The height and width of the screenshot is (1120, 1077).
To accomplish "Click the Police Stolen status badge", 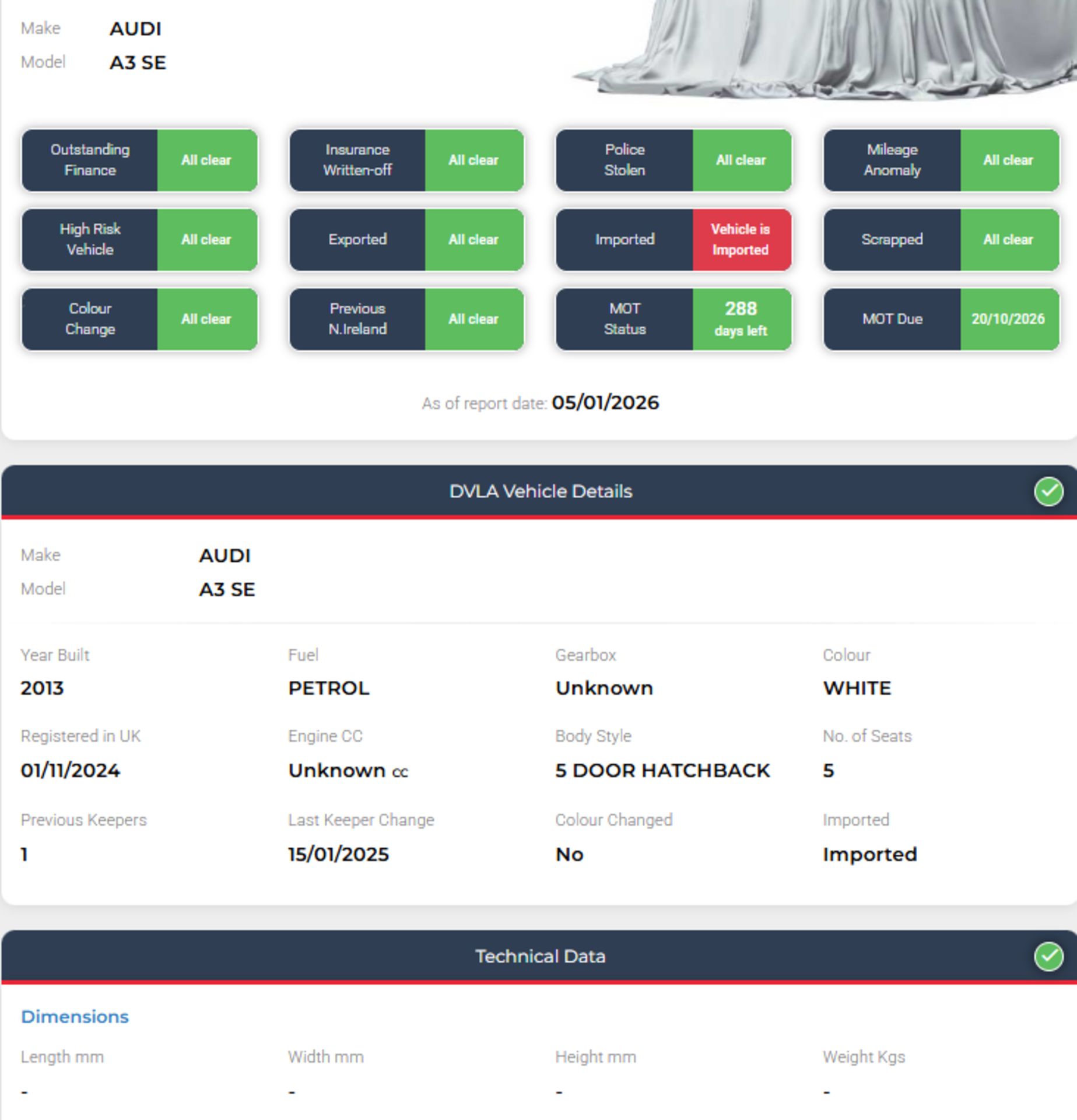I will click(673, 160).
